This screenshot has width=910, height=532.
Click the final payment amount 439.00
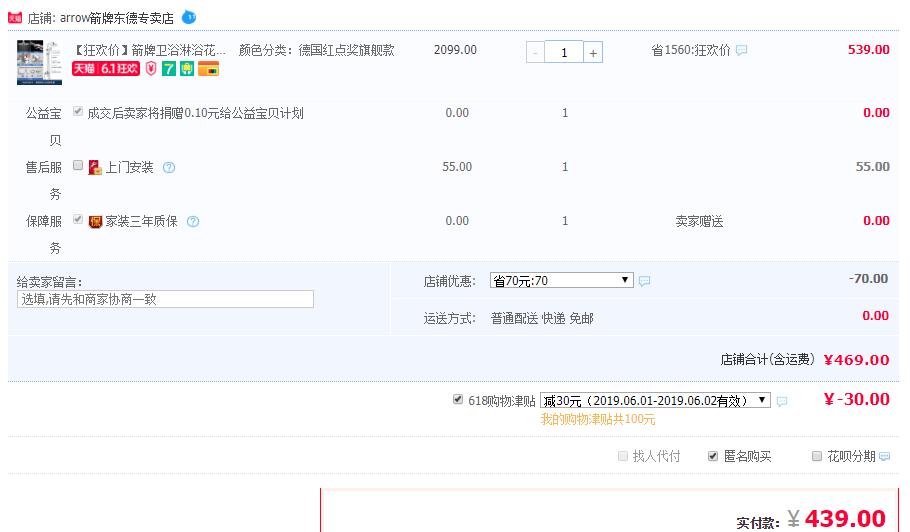[x=845, y=518]
